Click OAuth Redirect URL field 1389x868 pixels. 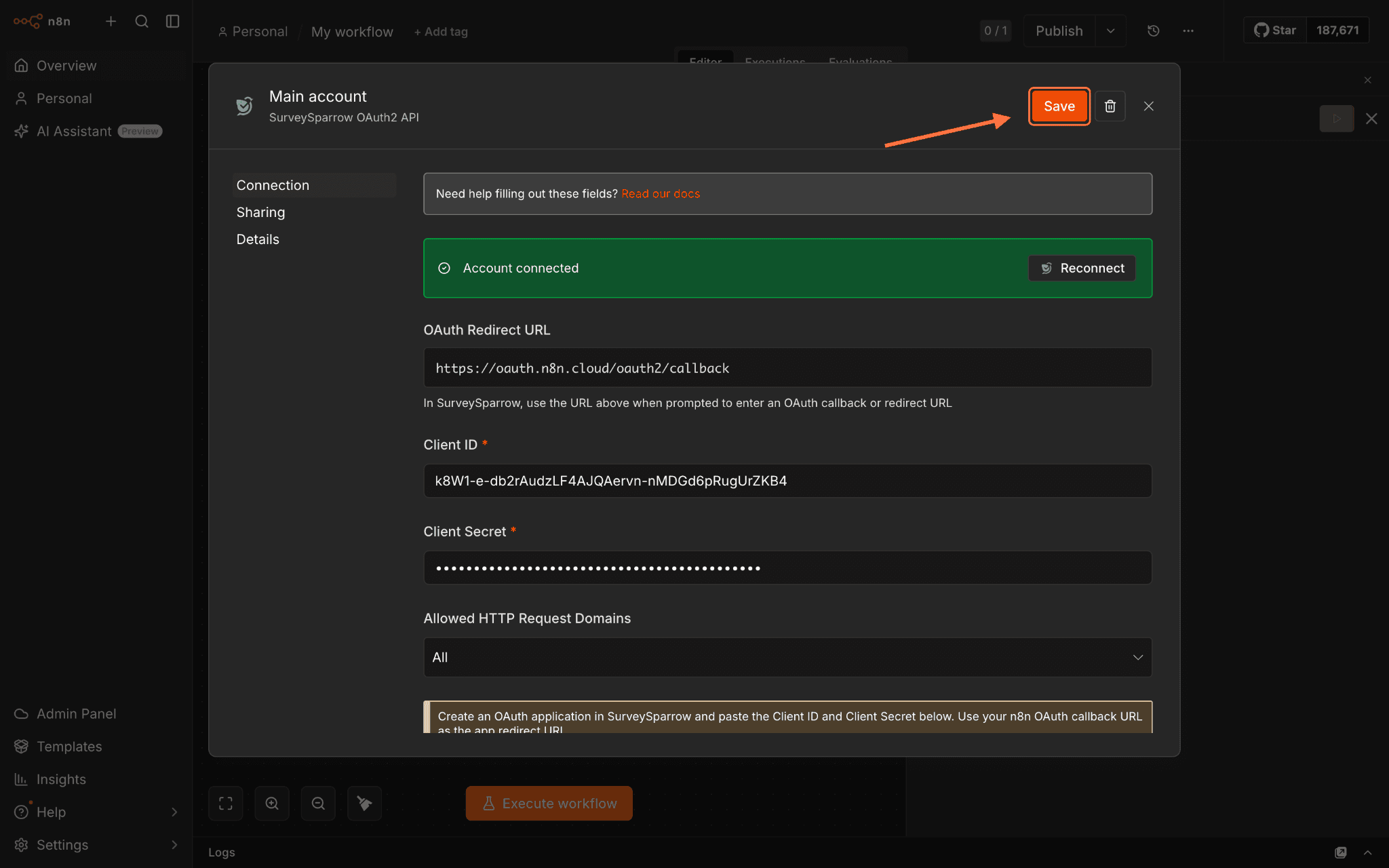[x=787, y=368]
